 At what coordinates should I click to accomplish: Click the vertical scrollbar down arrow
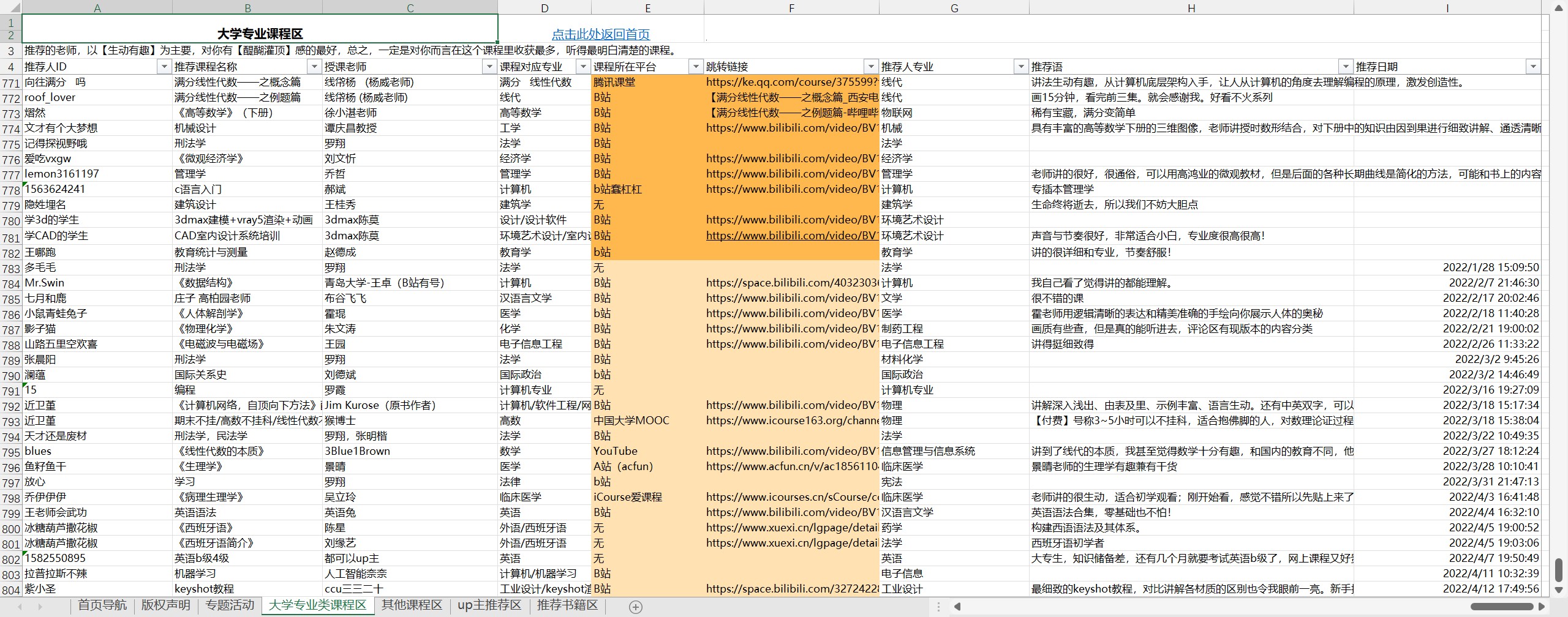click(x=1558, y=590)
